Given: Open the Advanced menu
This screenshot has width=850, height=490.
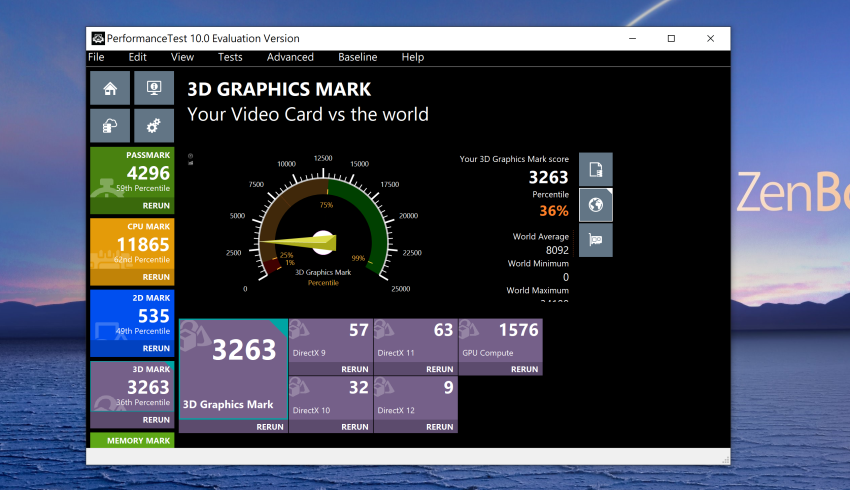Looking at the screenshot, I should coord(290,57).
